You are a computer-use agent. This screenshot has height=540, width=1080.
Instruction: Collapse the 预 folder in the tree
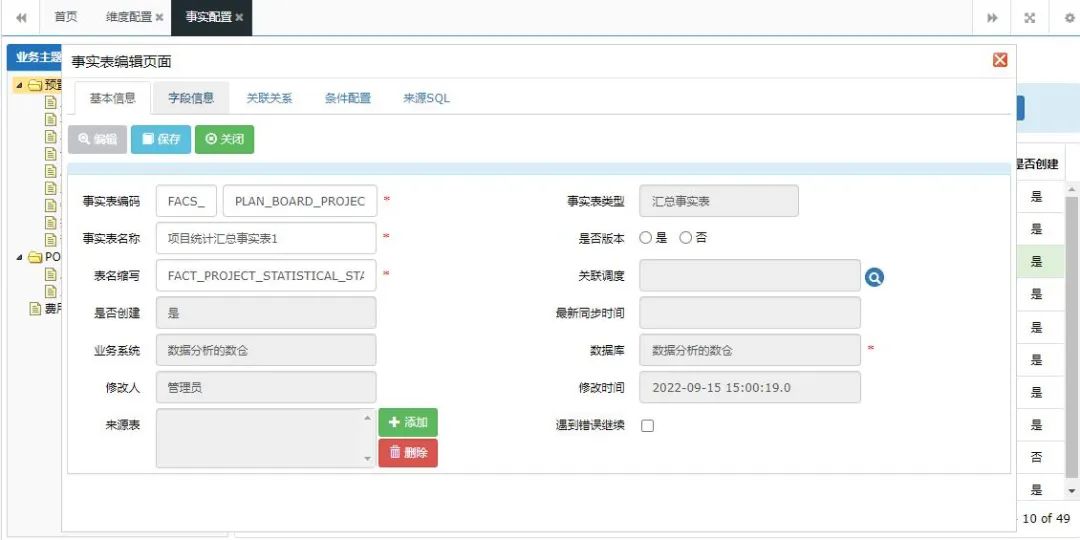click(x=19, y=85)
